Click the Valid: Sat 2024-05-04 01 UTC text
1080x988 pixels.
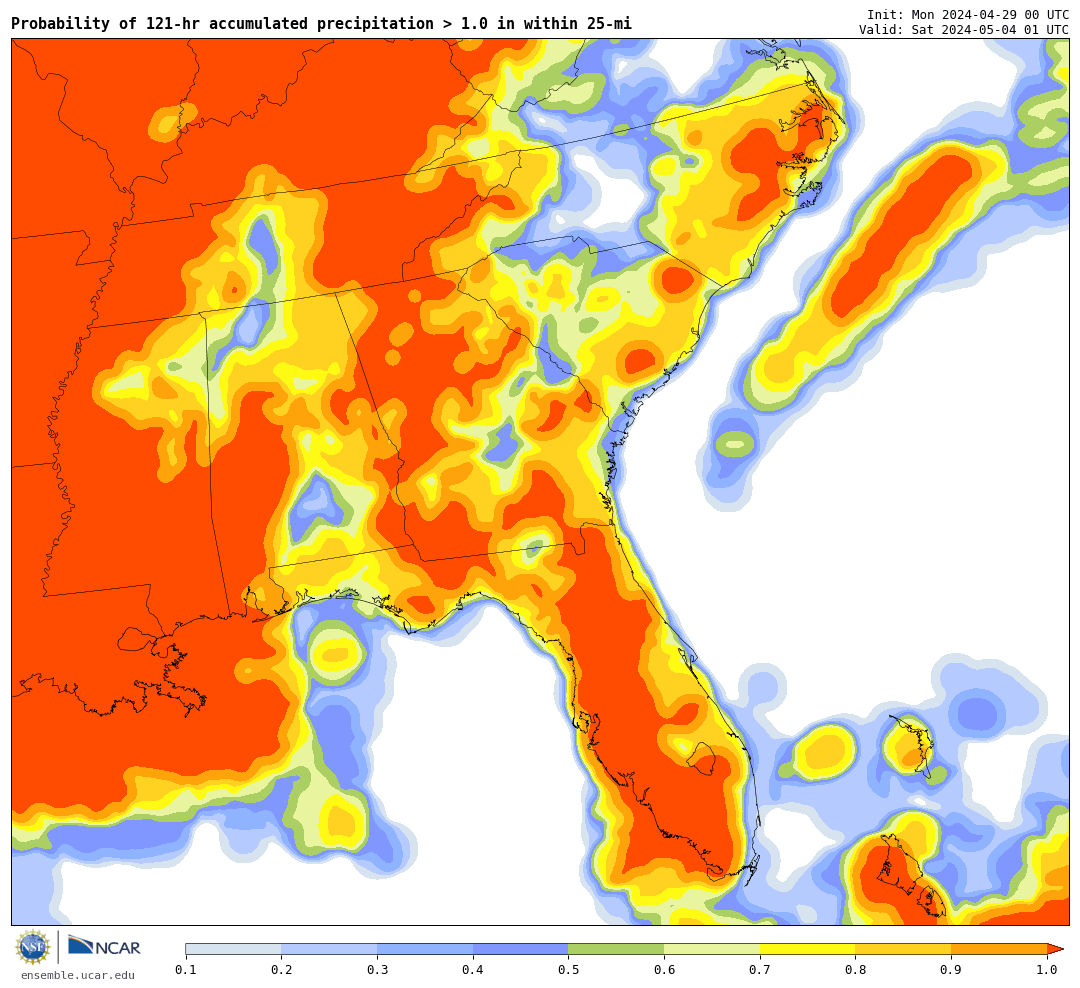coord(964,30)
